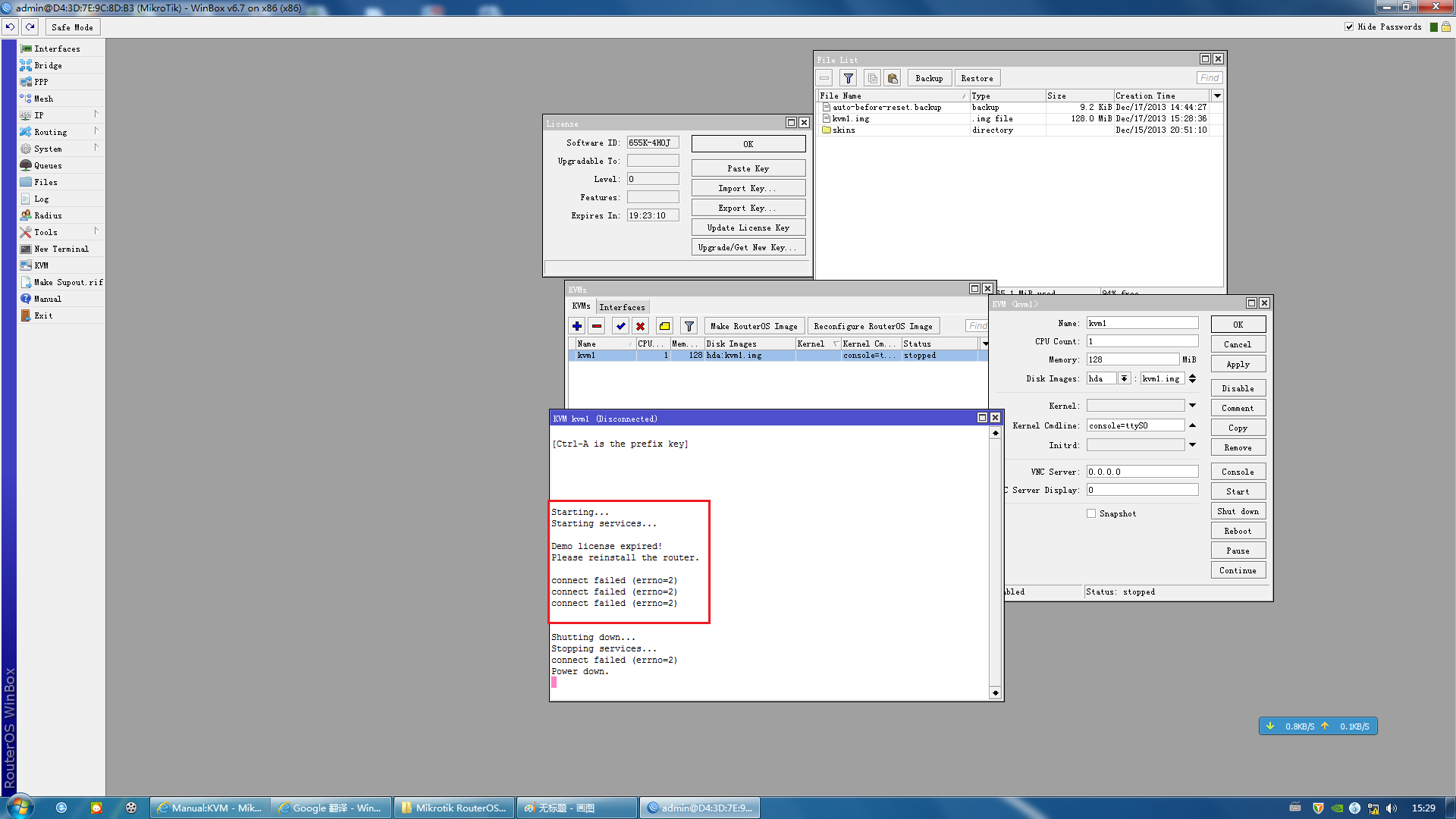Click the Start button for kvm1
1456x819 pixels.
[x=1238, y=491]
